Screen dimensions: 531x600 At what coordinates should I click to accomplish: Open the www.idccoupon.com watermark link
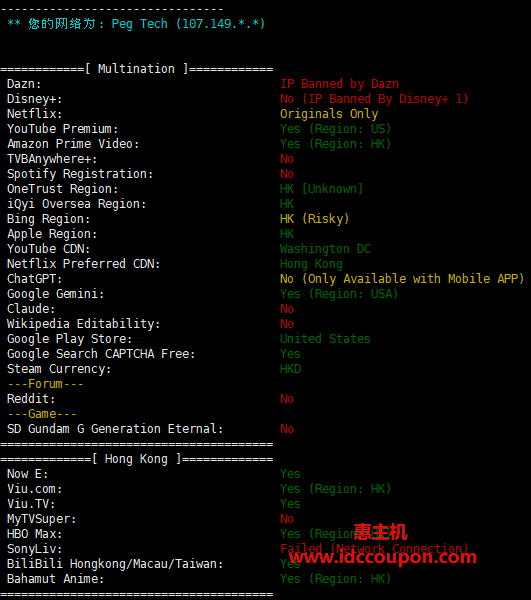pyautogui.click(x=383, y=557)
